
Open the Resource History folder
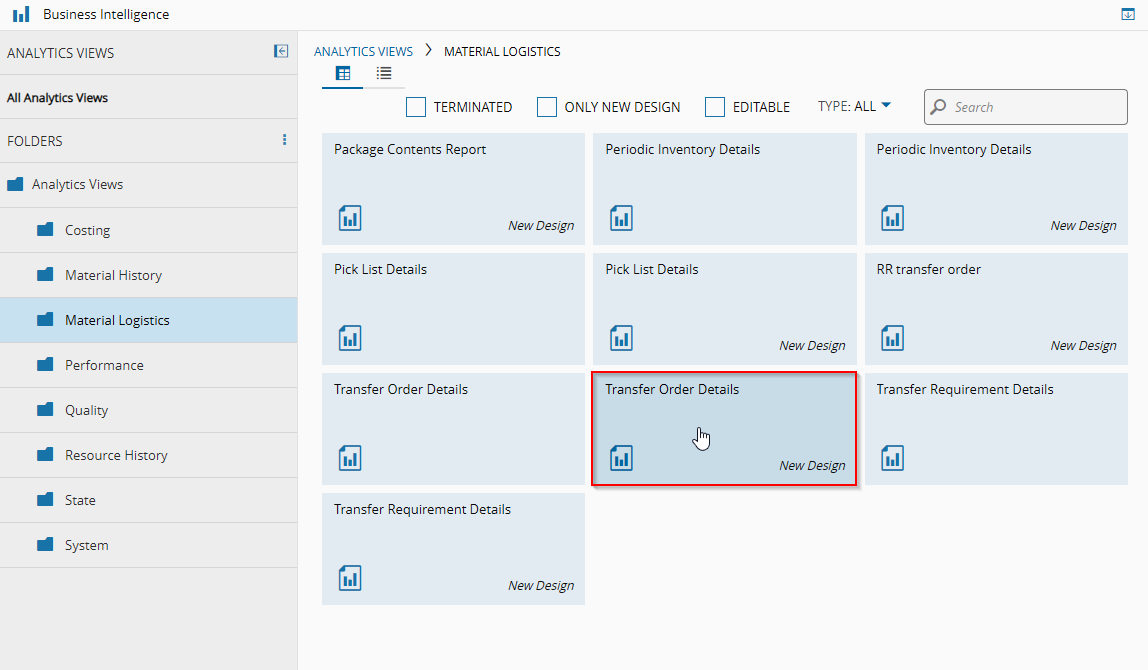[x=116, y=455]
